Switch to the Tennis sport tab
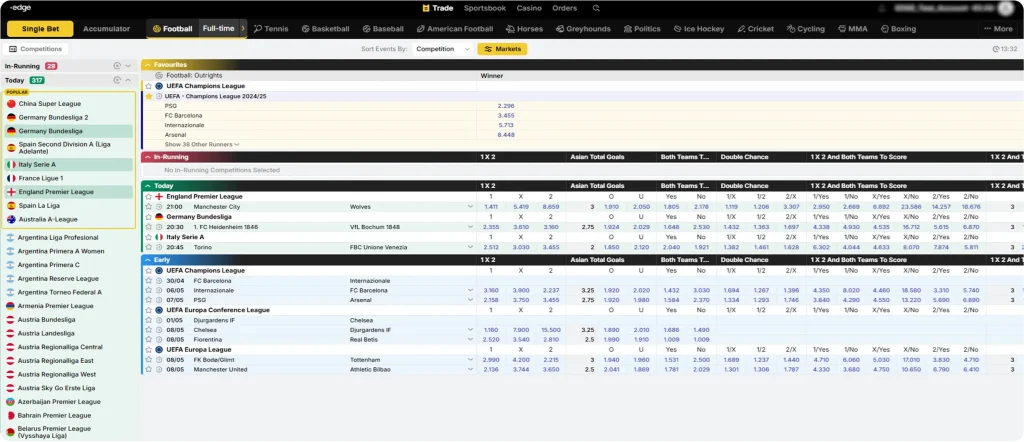1024x442 pixels. 271,29
